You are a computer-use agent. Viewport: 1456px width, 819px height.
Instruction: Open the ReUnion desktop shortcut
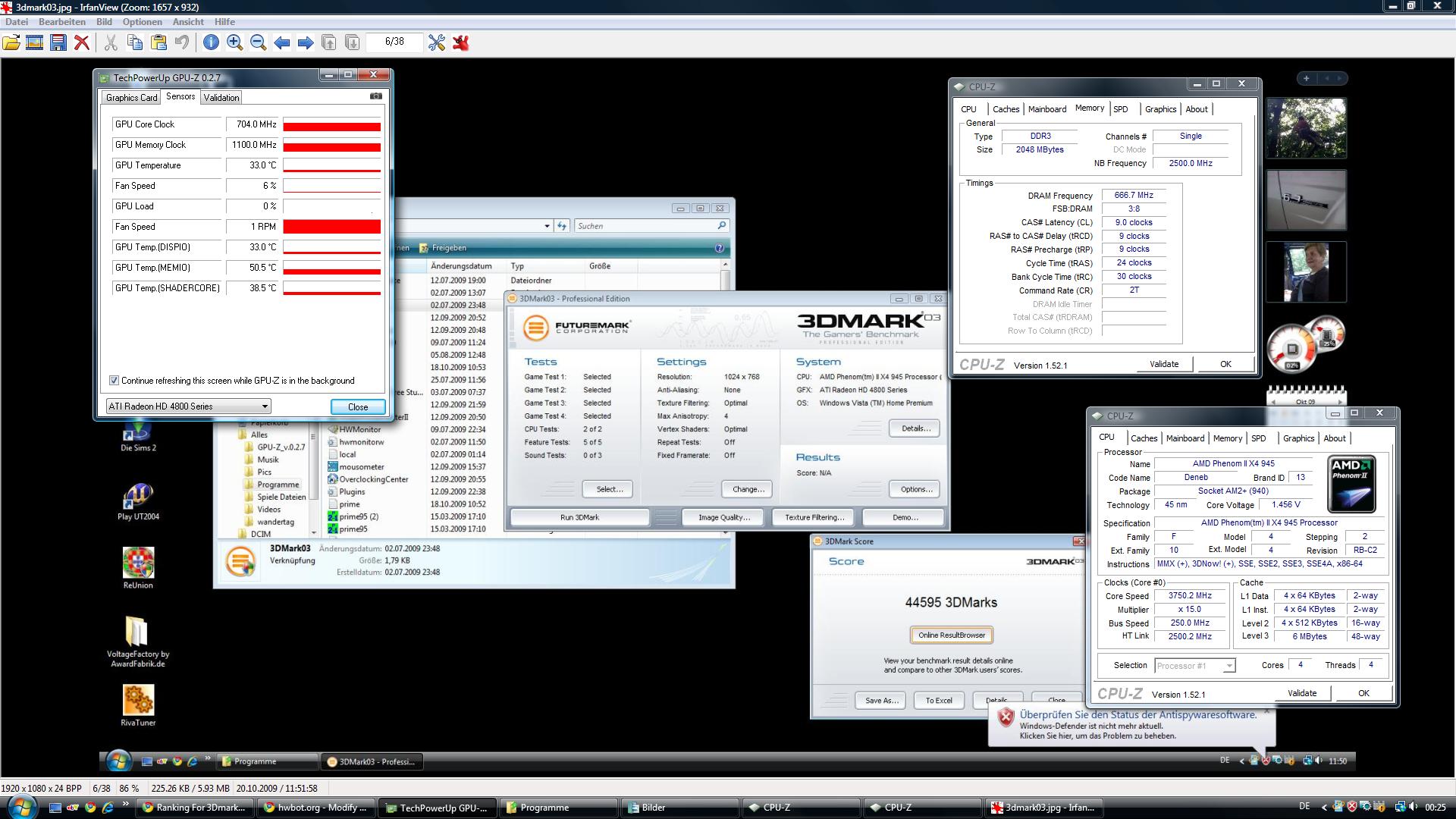tap(138, 569)
